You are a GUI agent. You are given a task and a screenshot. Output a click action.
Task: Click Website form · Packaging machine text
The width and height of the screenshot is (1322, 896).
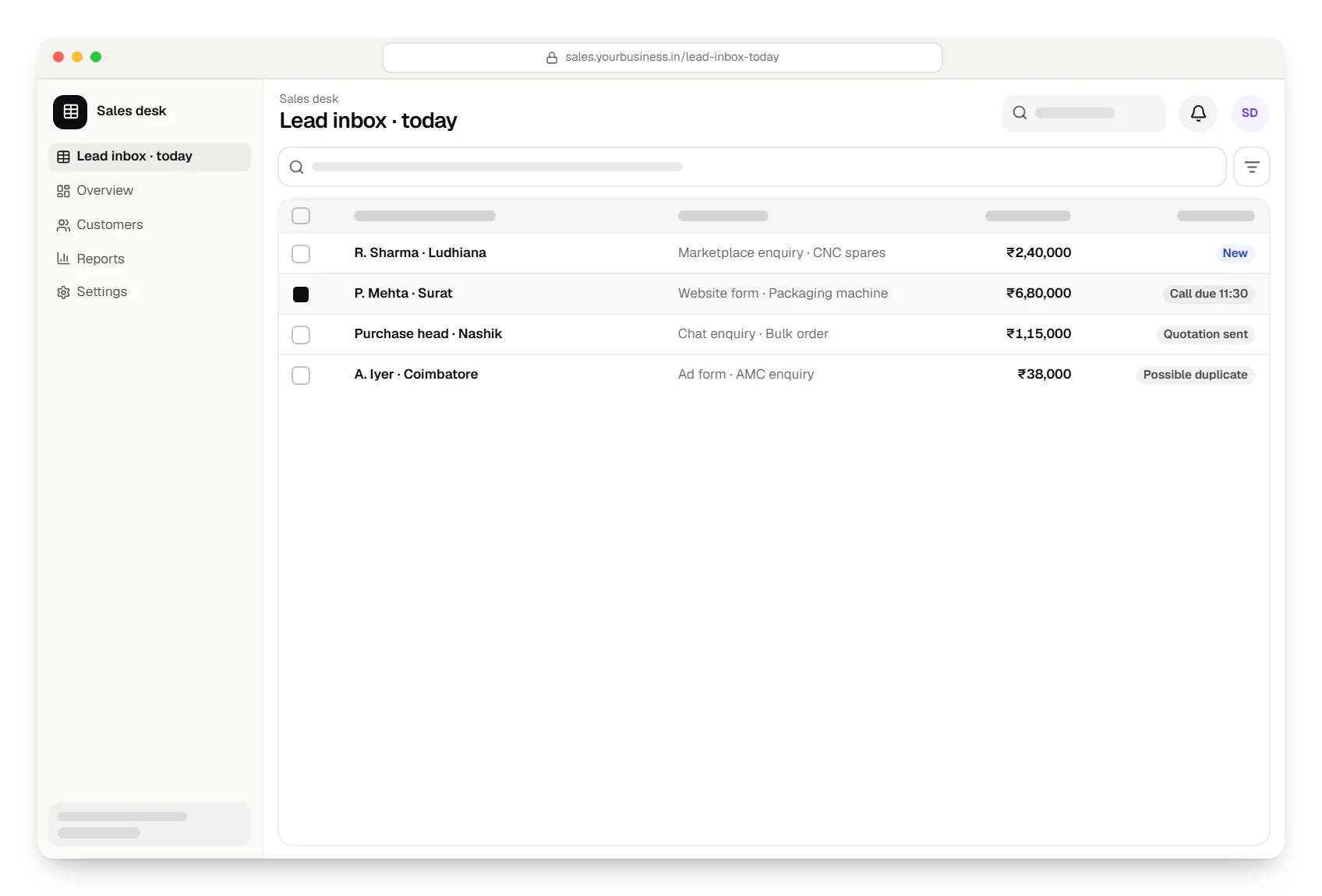pyautogui.click(x=783, y=294)
